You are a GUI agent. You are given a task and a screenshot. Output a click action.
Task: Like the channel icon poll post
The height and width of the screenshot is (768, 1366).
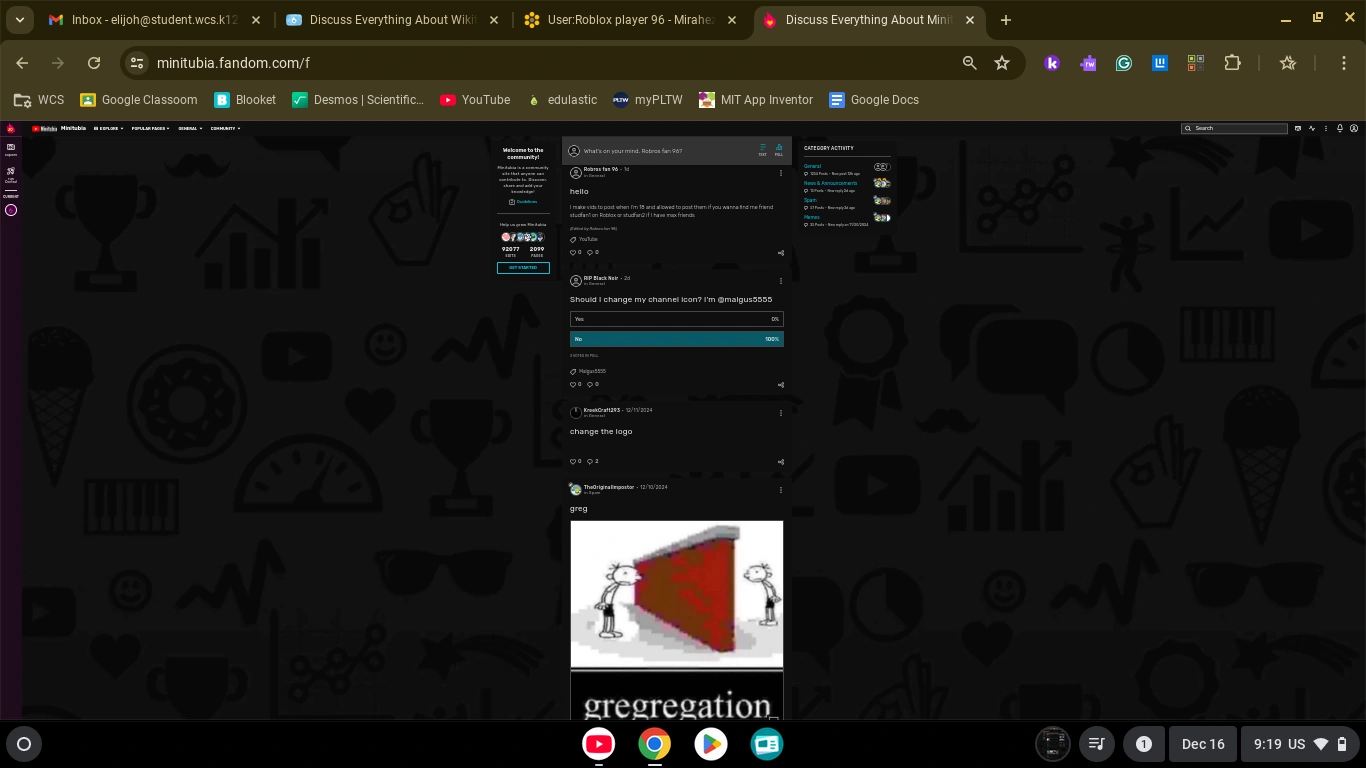575,384
